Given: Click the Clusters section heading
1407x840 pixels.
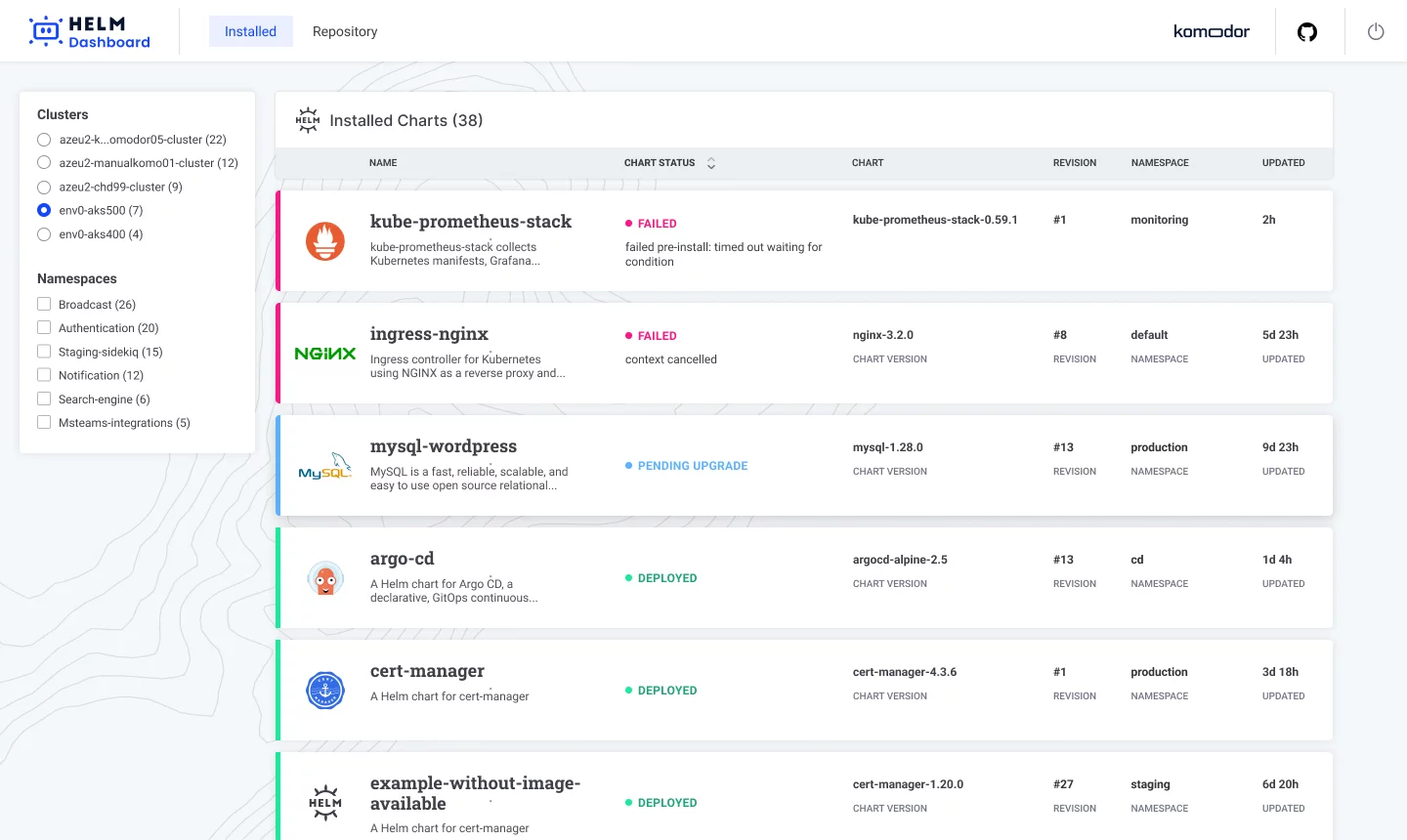Looking at the screenshot, I should pyautogui.click(x=63, y=114).
